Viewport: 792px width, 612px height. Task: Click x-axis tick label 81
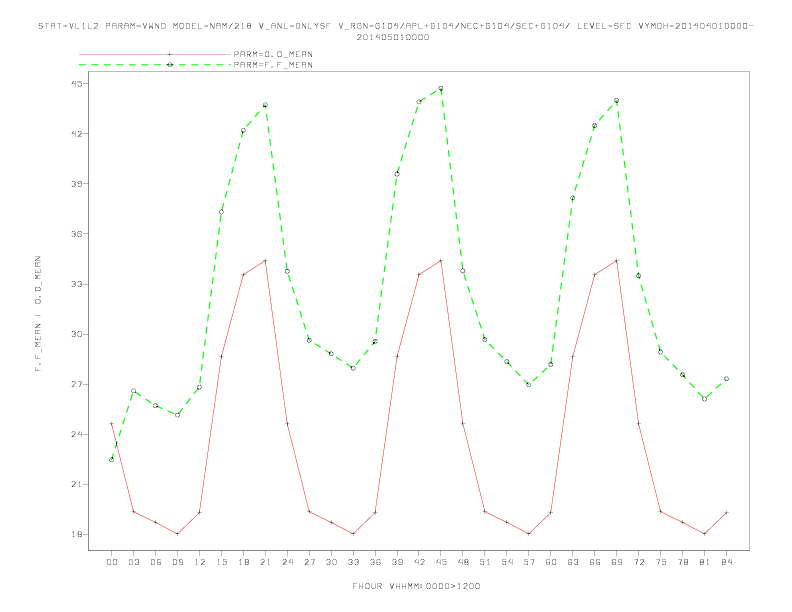705,562
